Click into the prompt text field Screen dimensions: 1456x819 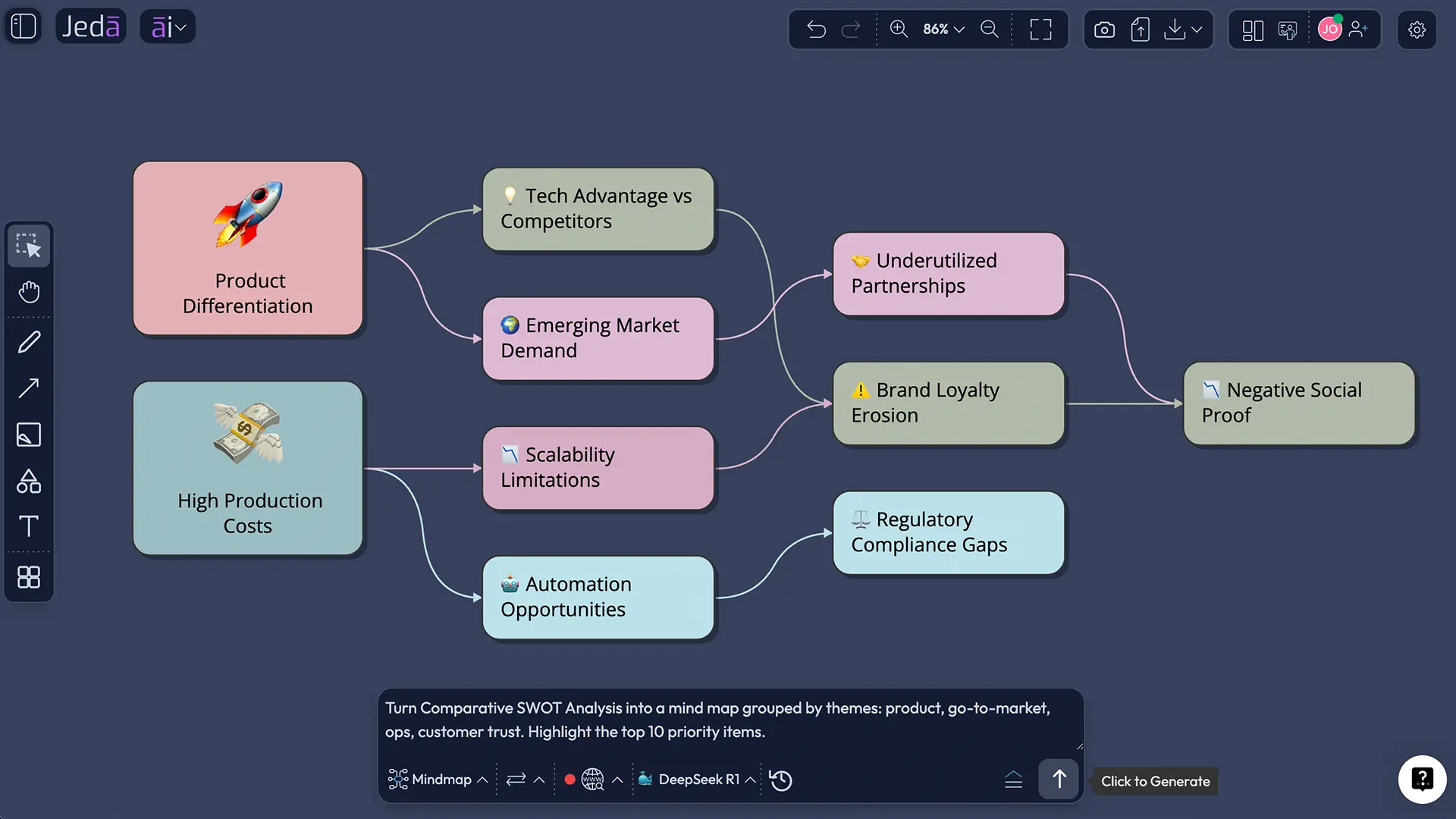[730, 720]
